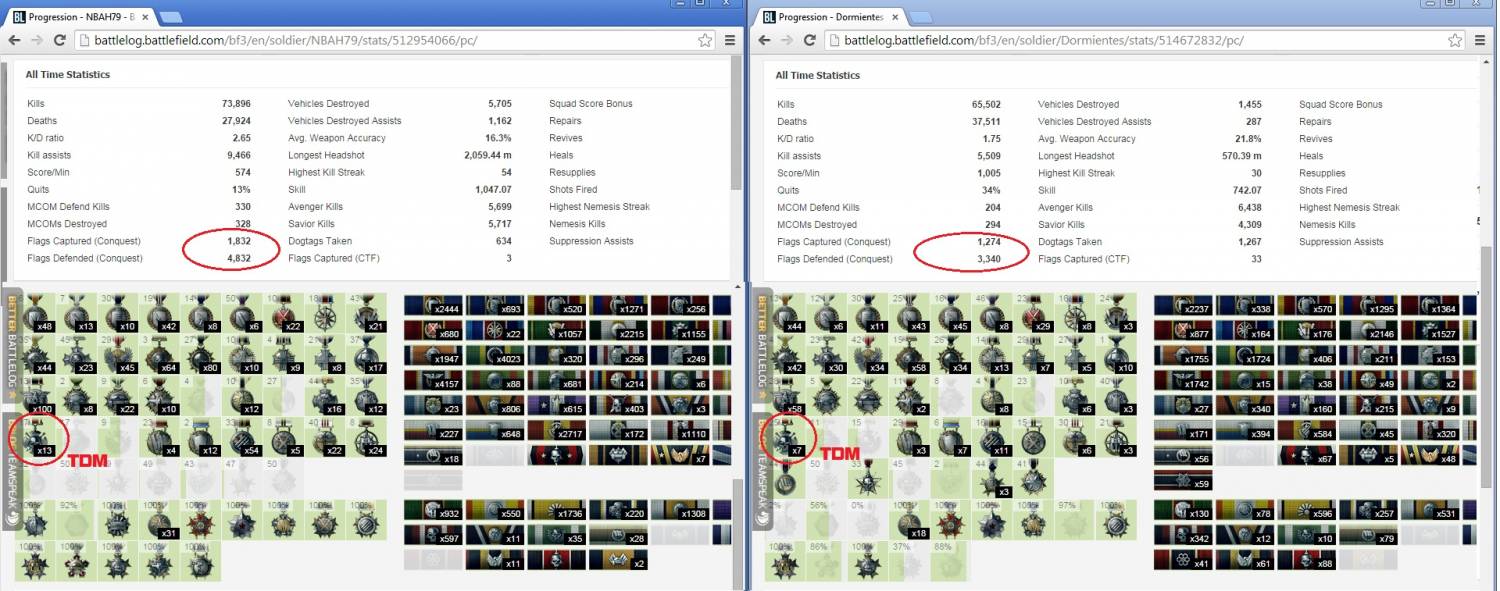Viewport: 1500px width, 591px height.
Task: Click Flags Defended value 4,832
Action: 239,258
